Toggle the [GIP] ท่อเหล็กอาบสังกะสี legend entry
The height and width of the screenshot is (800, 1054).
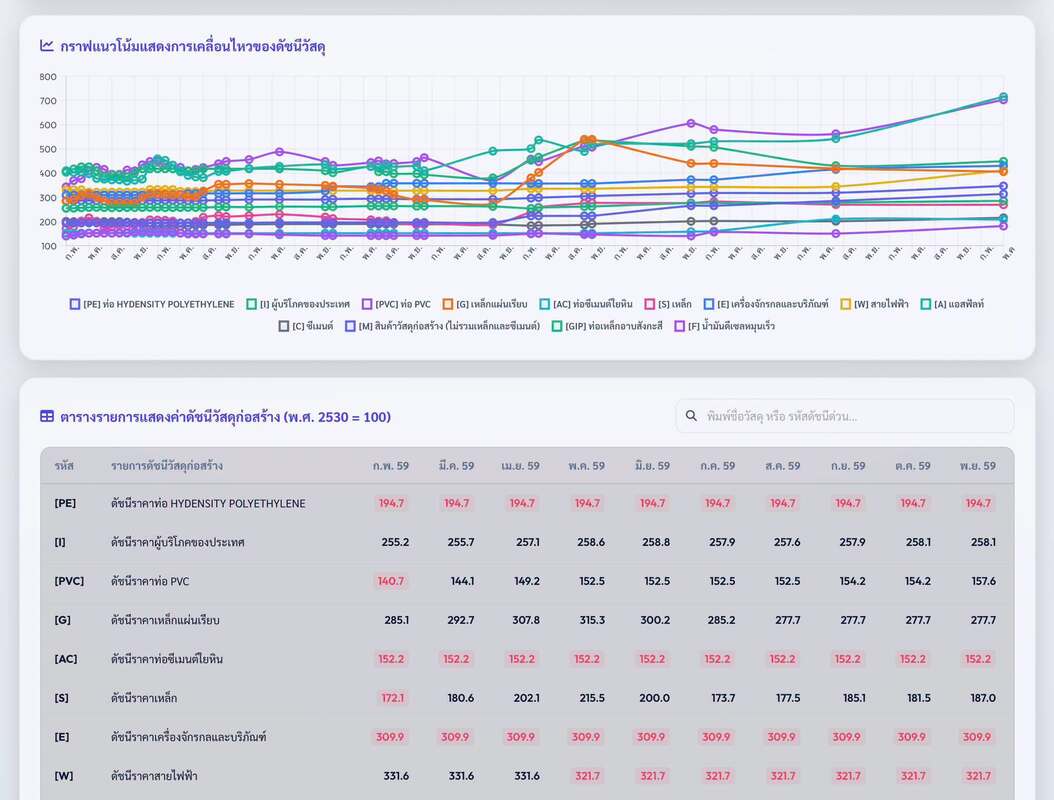click(x=607, y=326)
